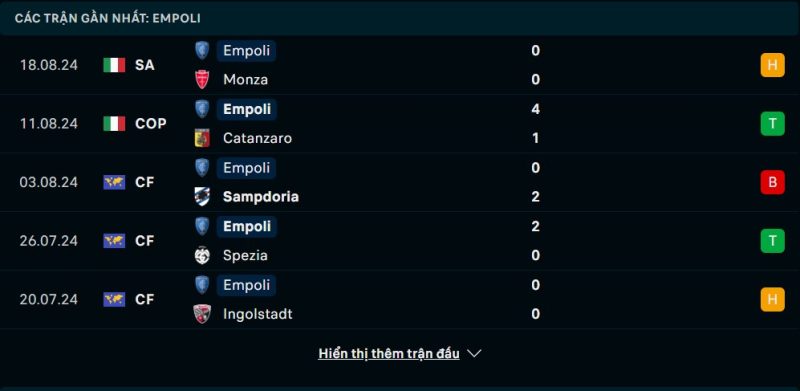Screen dimensions: 800x391
Task: Expand list with the down chevron arrow
Action: click(x=474, y=353)
